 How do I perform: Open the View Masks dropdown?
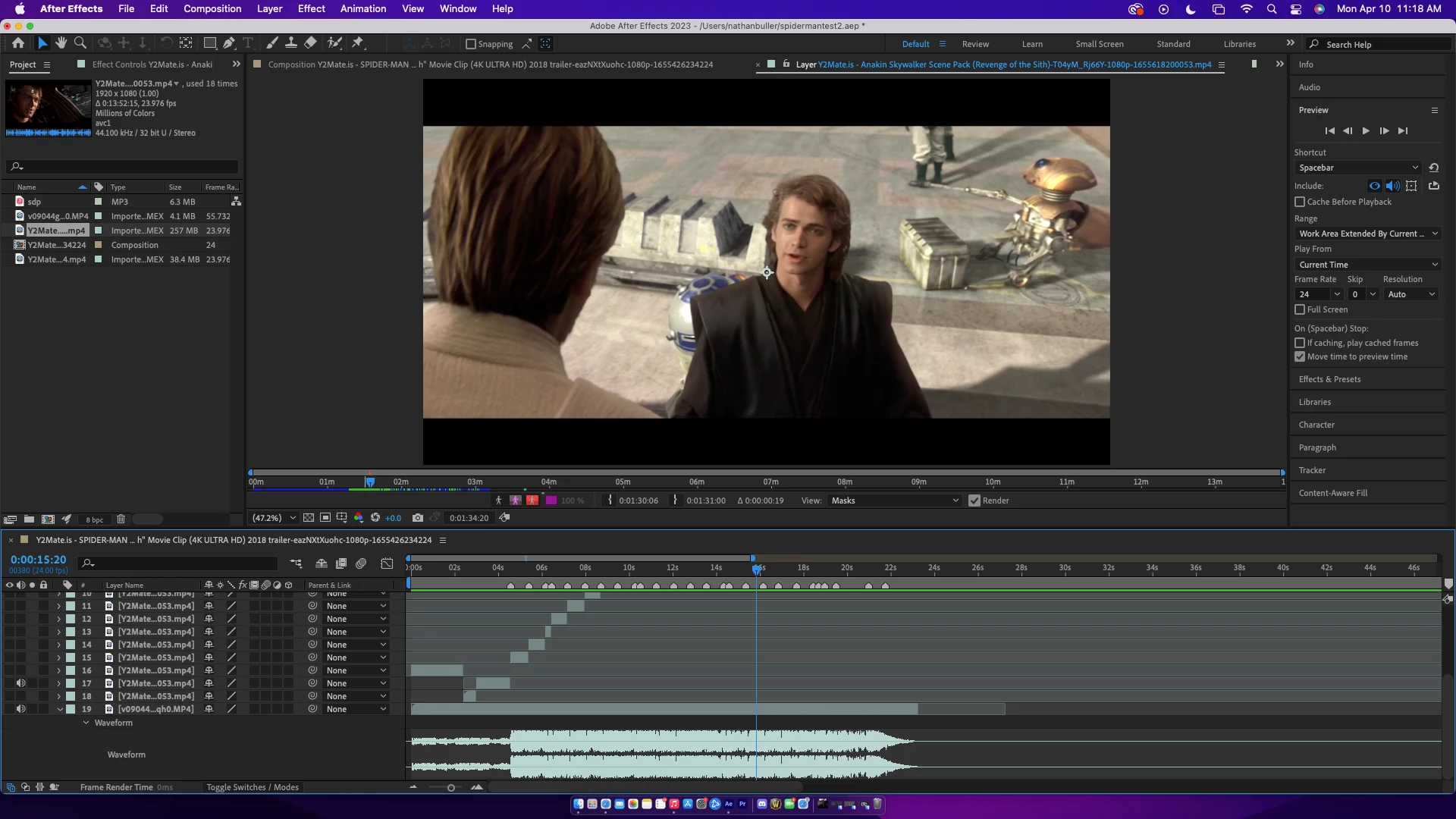pyautogui.click(x=895, y=500)
